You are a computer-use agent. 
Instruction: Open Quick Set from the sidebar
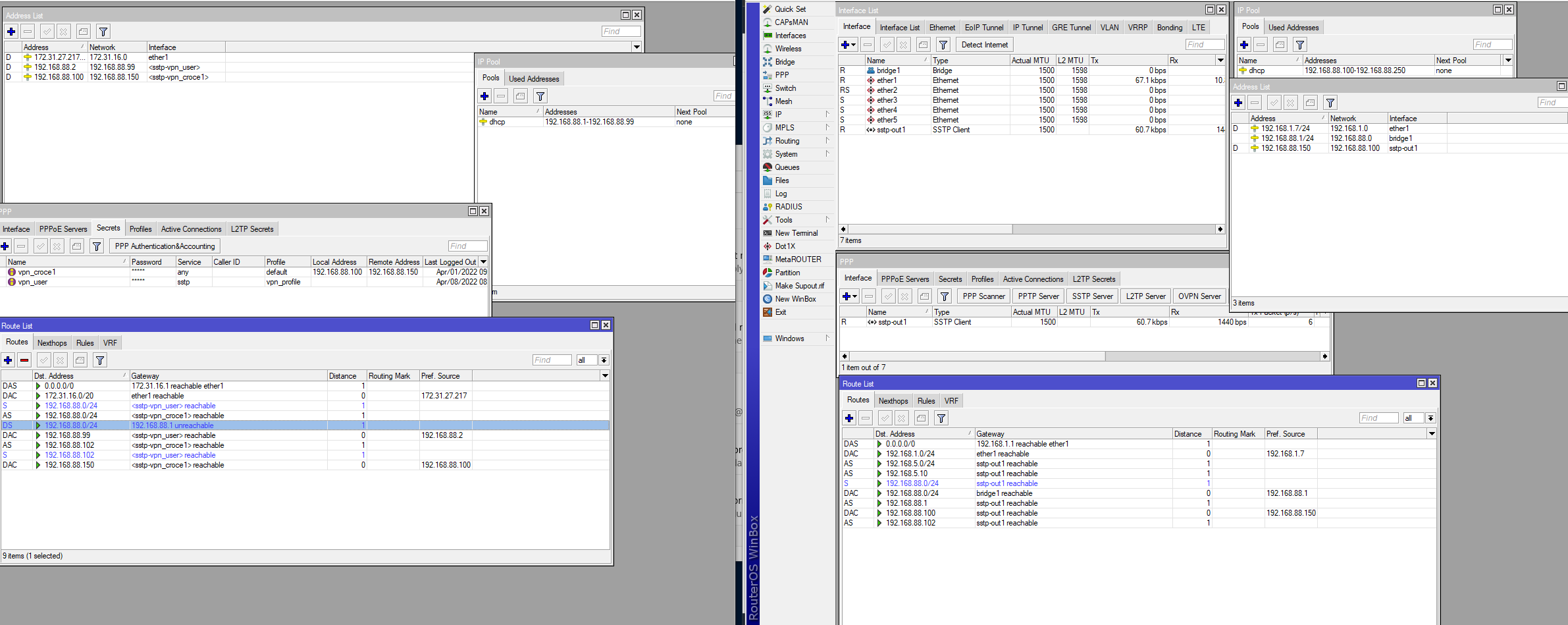(790, 9)
